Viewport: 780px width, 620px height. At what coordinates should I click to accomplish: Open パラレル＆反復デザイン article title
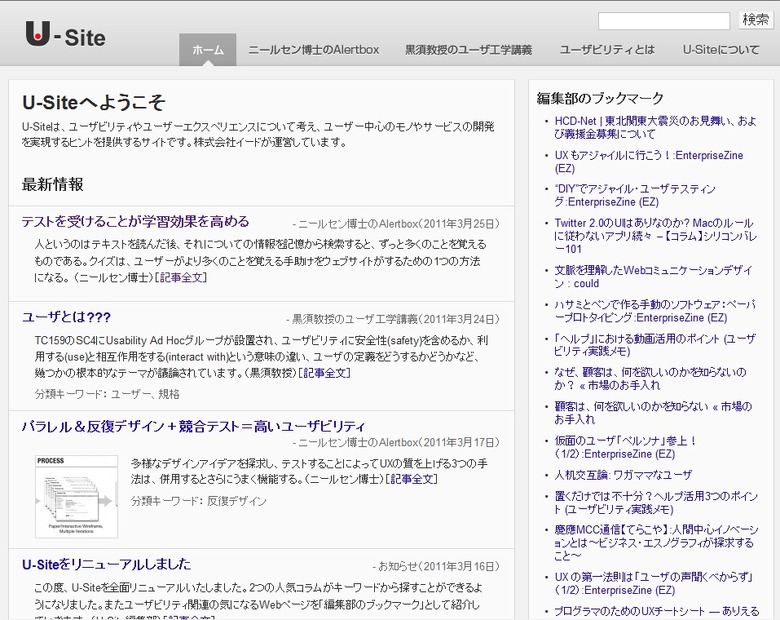[x=194, y=426]
